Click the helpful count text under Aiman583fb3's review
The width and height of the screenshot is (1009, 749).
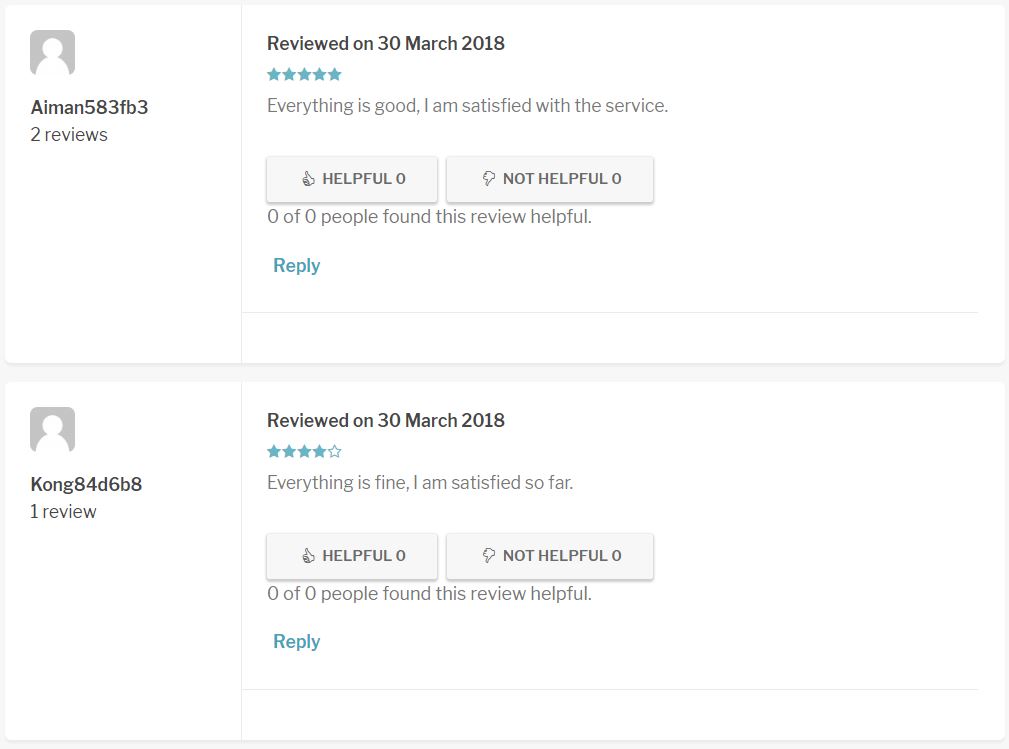pos(429,216)
